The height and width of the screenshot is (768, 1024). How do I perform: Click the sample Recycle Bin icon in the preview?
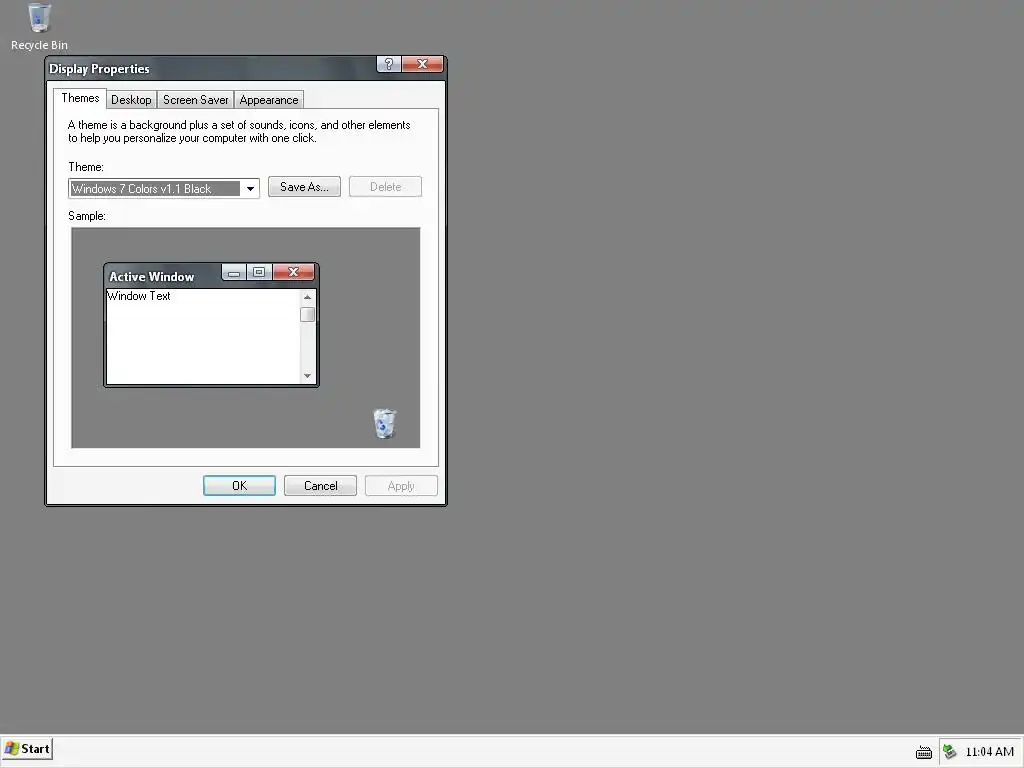click(x=385, y=424)
